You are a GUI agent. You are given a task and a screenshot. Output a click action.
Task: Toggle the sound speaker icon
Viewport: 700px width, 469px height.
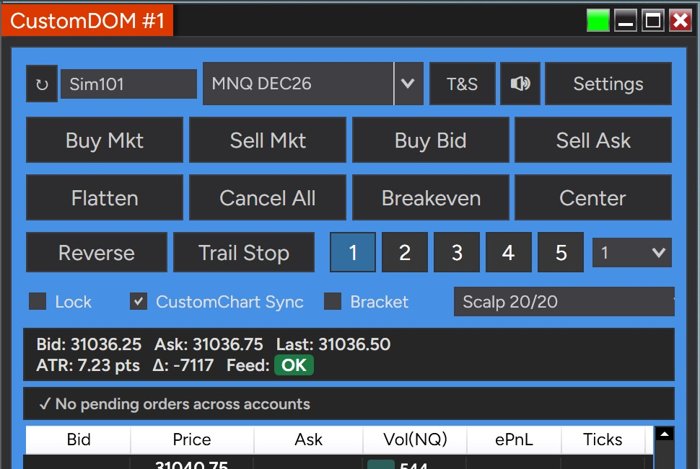click(520, 83)
